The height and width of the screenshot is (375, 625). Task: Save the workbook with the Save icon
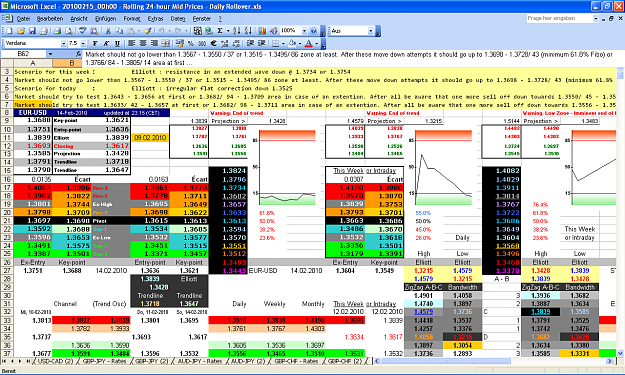click(32, 31)
